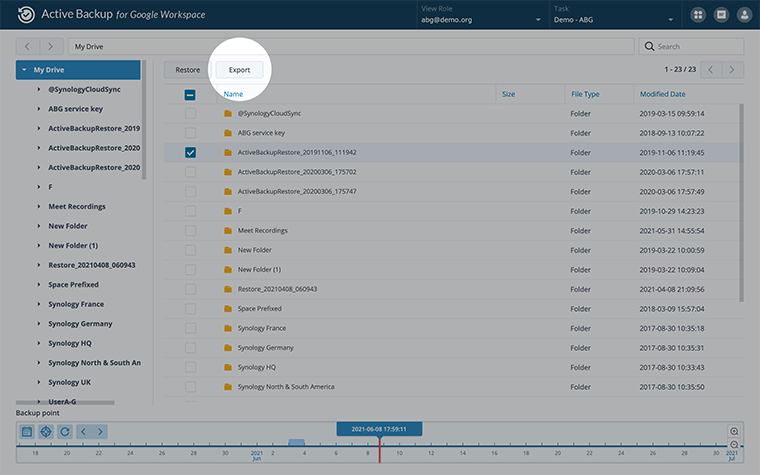Sort by the File Type column header
The image size is (760, 475).
[x=585, y=95]
